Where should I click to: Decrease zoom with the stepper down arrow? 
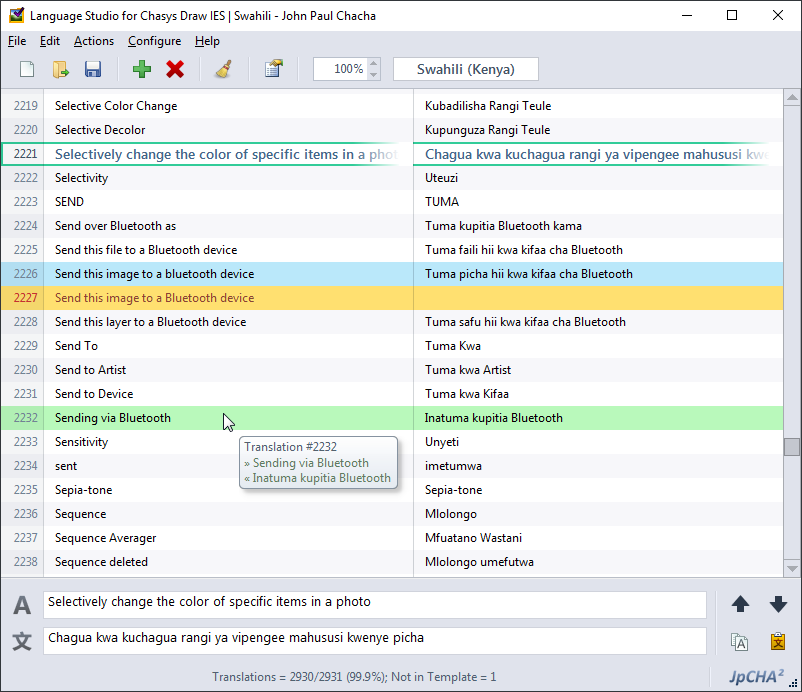374,75
